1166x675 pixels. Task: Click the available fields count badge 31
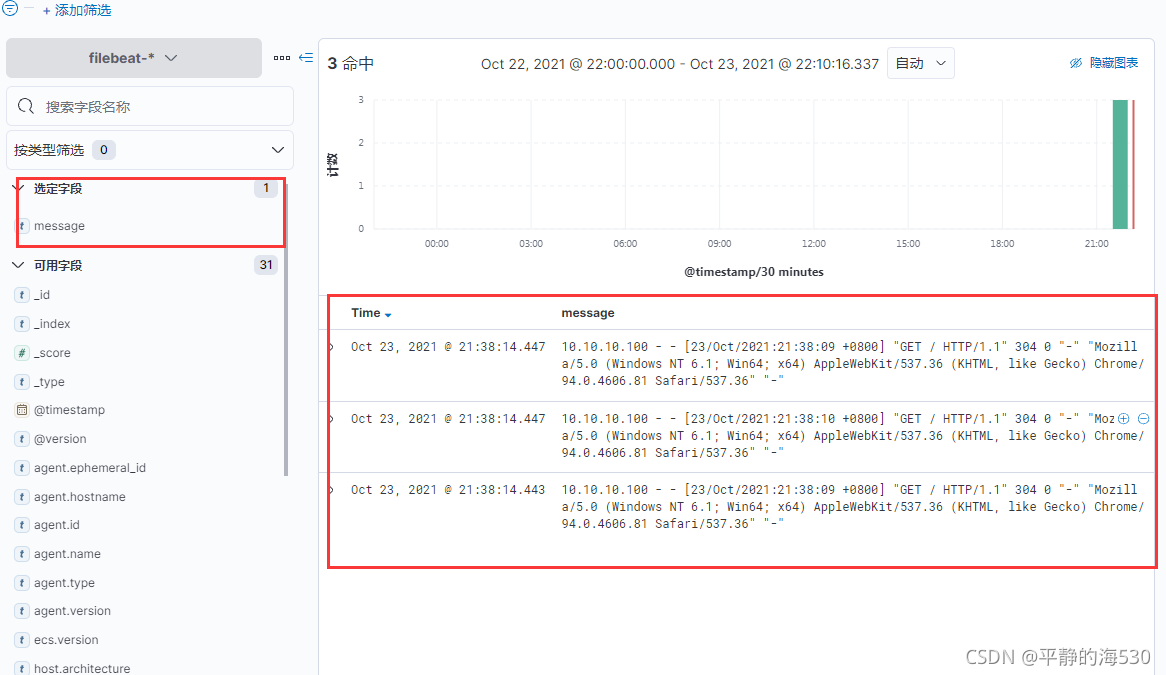(265, 265)
